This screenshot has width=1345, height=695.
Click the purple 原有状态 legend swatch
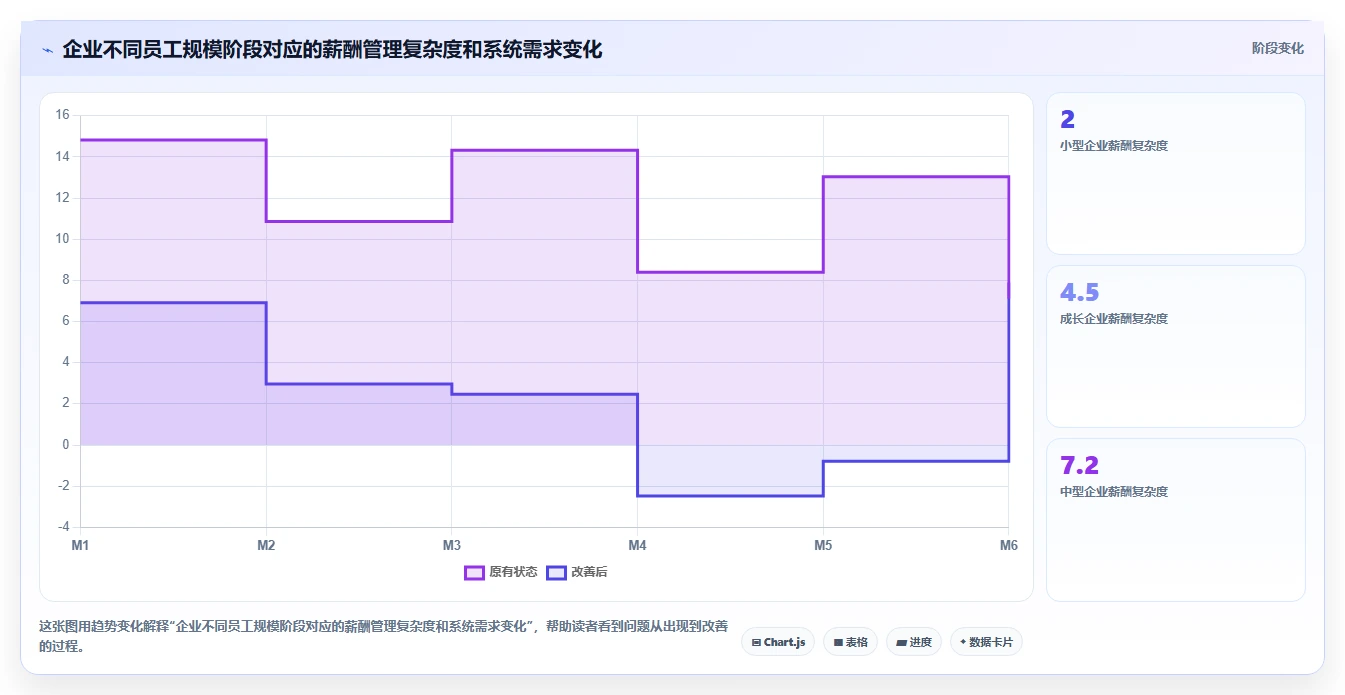[x=474, y=572]
